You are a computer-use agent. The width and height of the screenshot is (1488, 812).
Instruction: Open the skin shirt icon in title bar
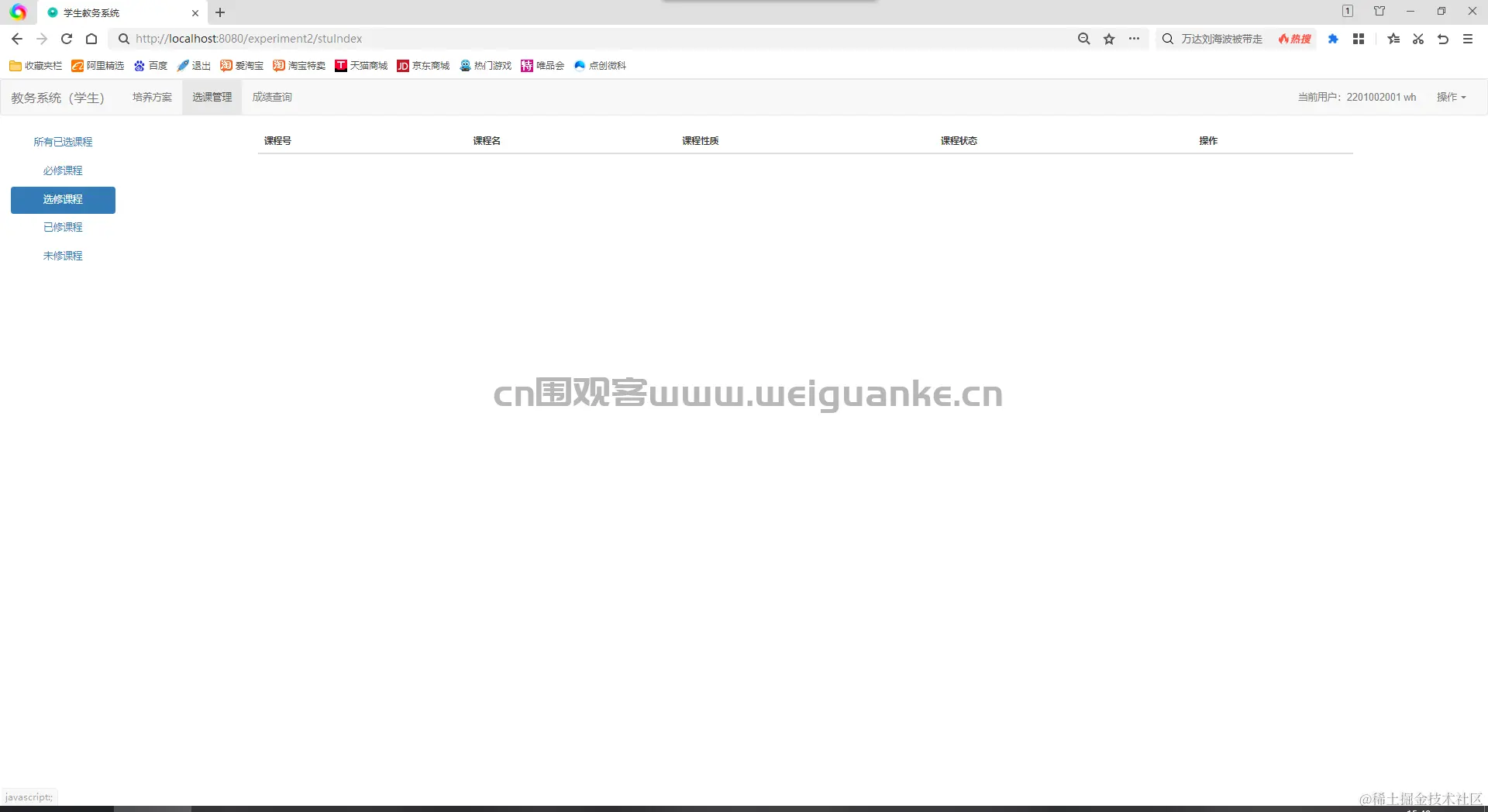point(1379,11)
